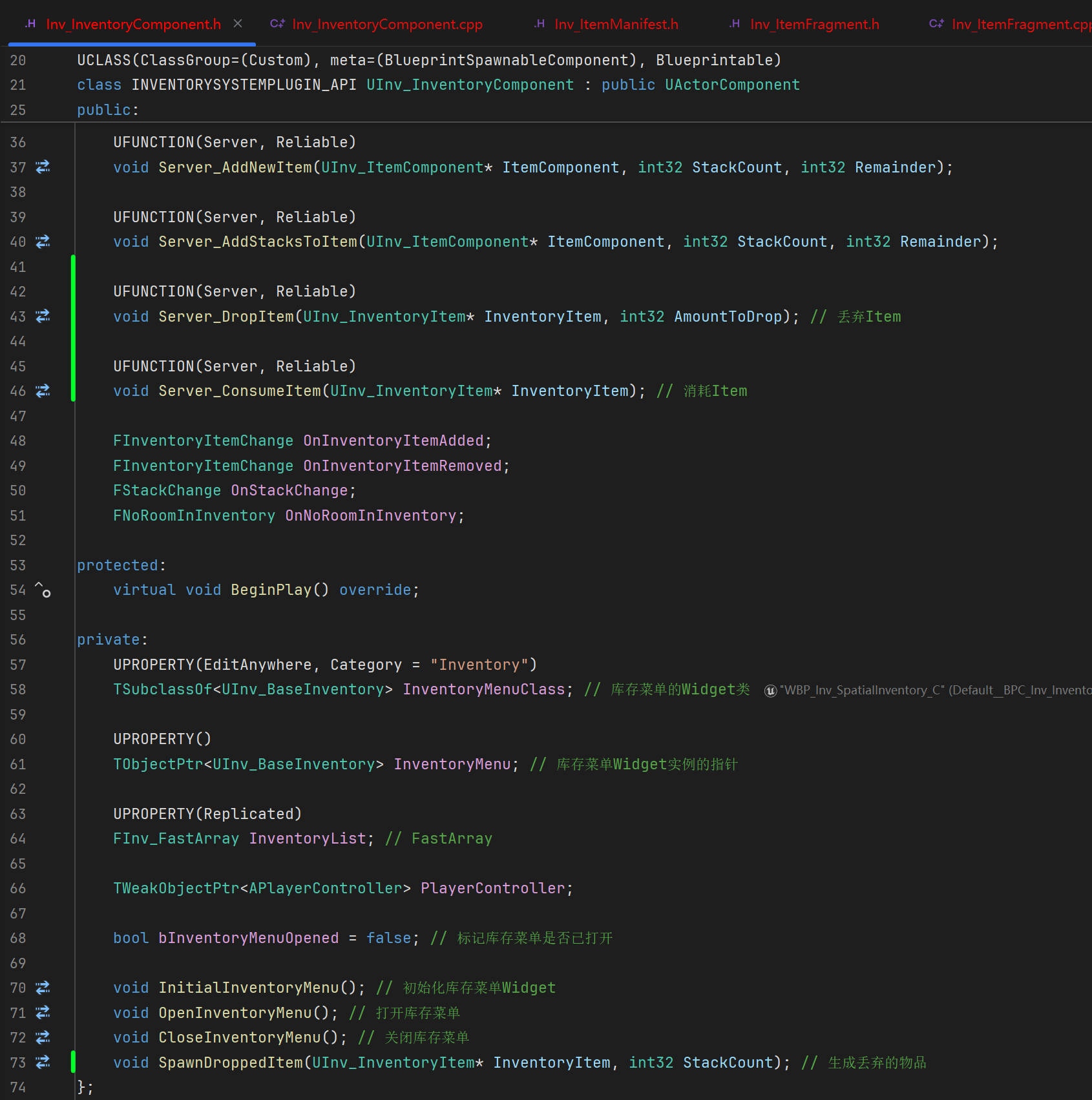
Task: Click the Server_ConsumeItem function name
Action: point(240,391)
